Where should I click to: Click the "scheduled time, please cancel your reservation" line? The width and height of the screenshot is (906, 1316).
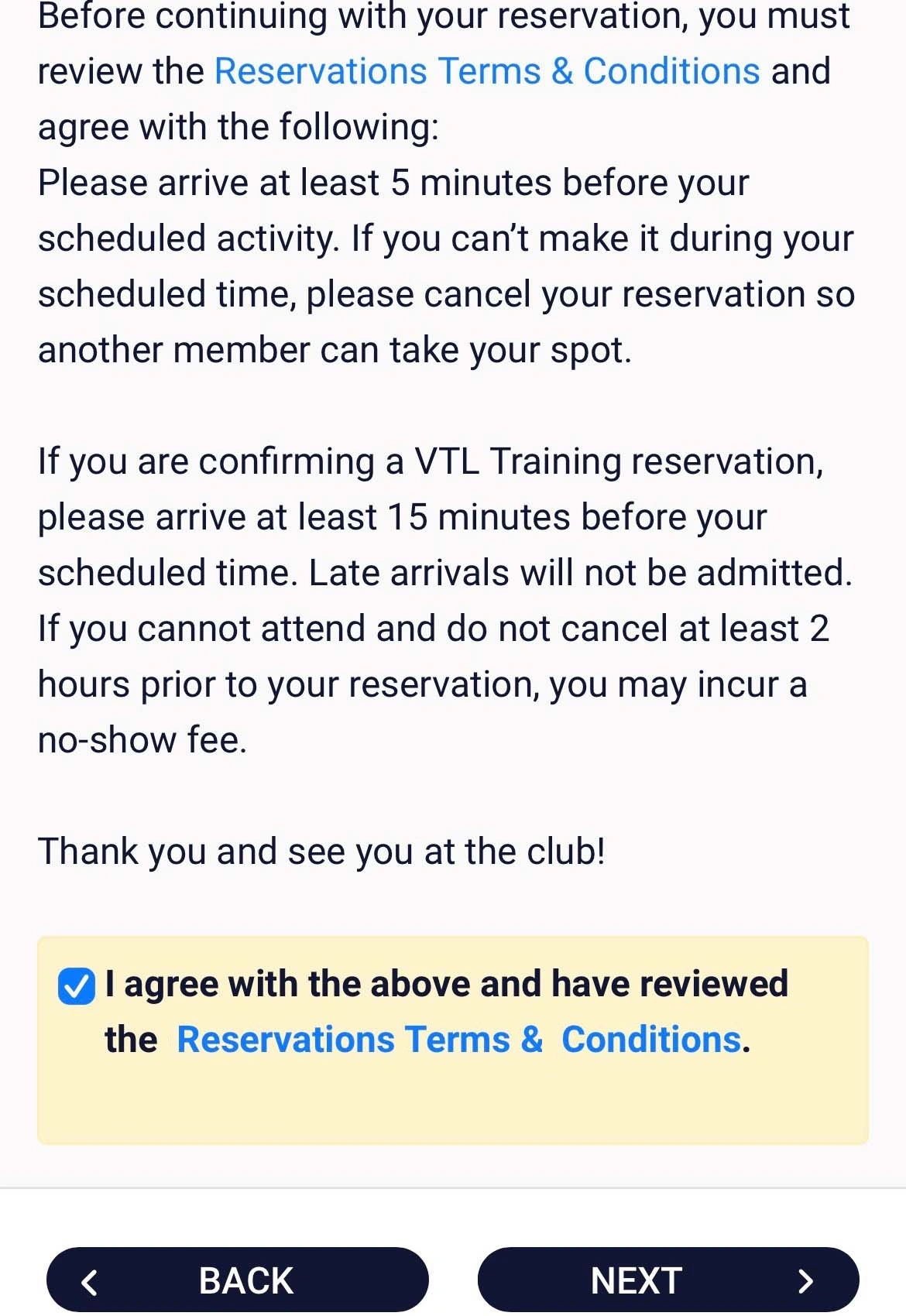tap(446, 294)
